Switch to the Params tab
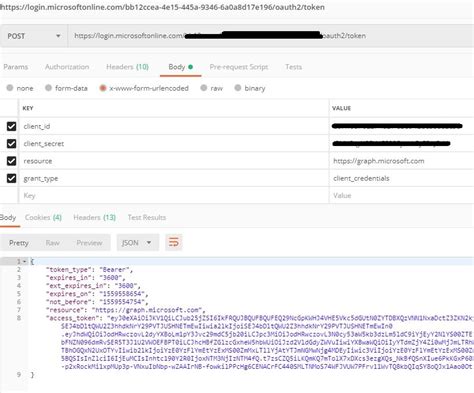Screen dimensions: 474x393 pos(16,67)
